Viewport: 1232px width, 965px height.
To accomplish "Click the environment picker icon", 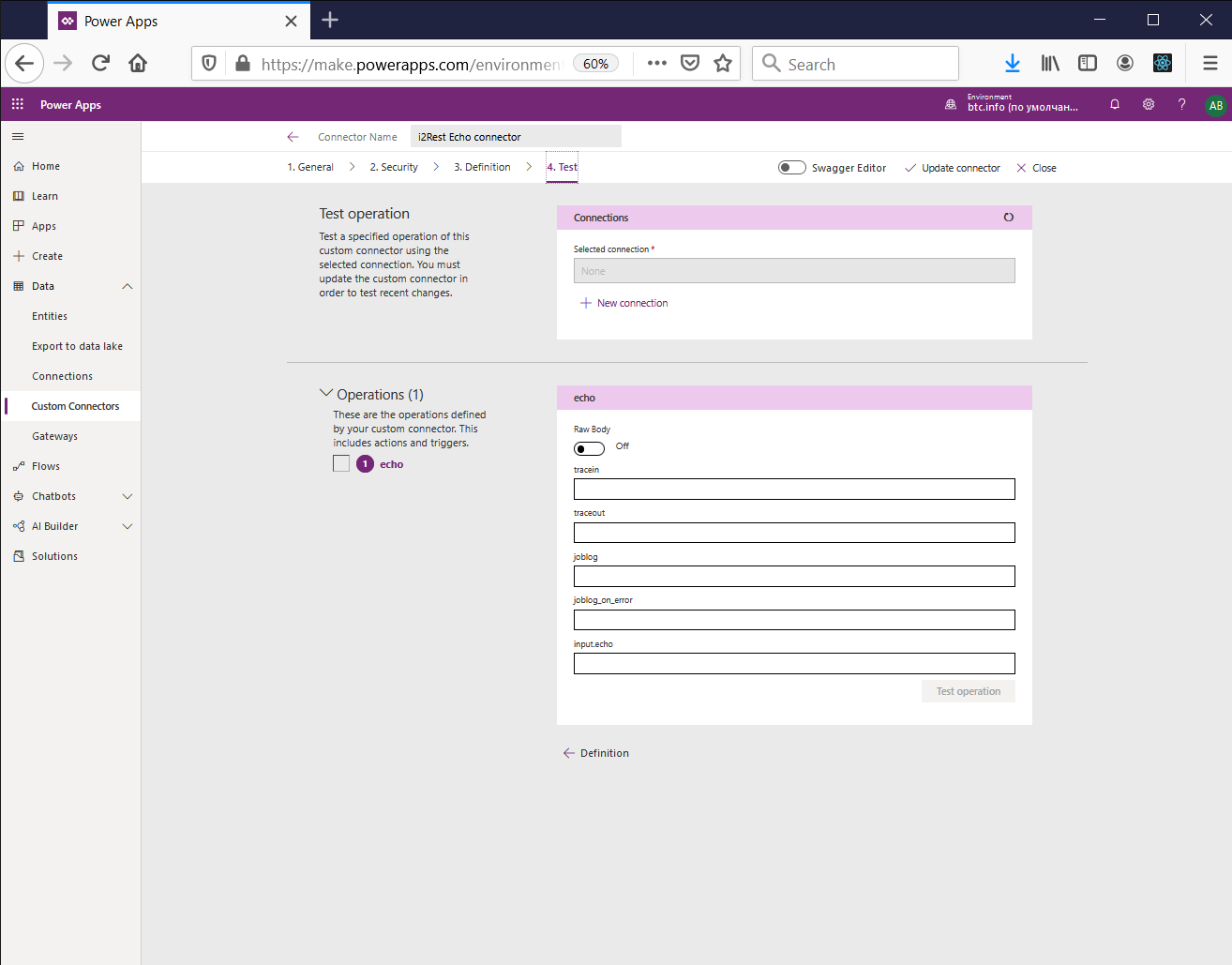I will tap(951, 104).
